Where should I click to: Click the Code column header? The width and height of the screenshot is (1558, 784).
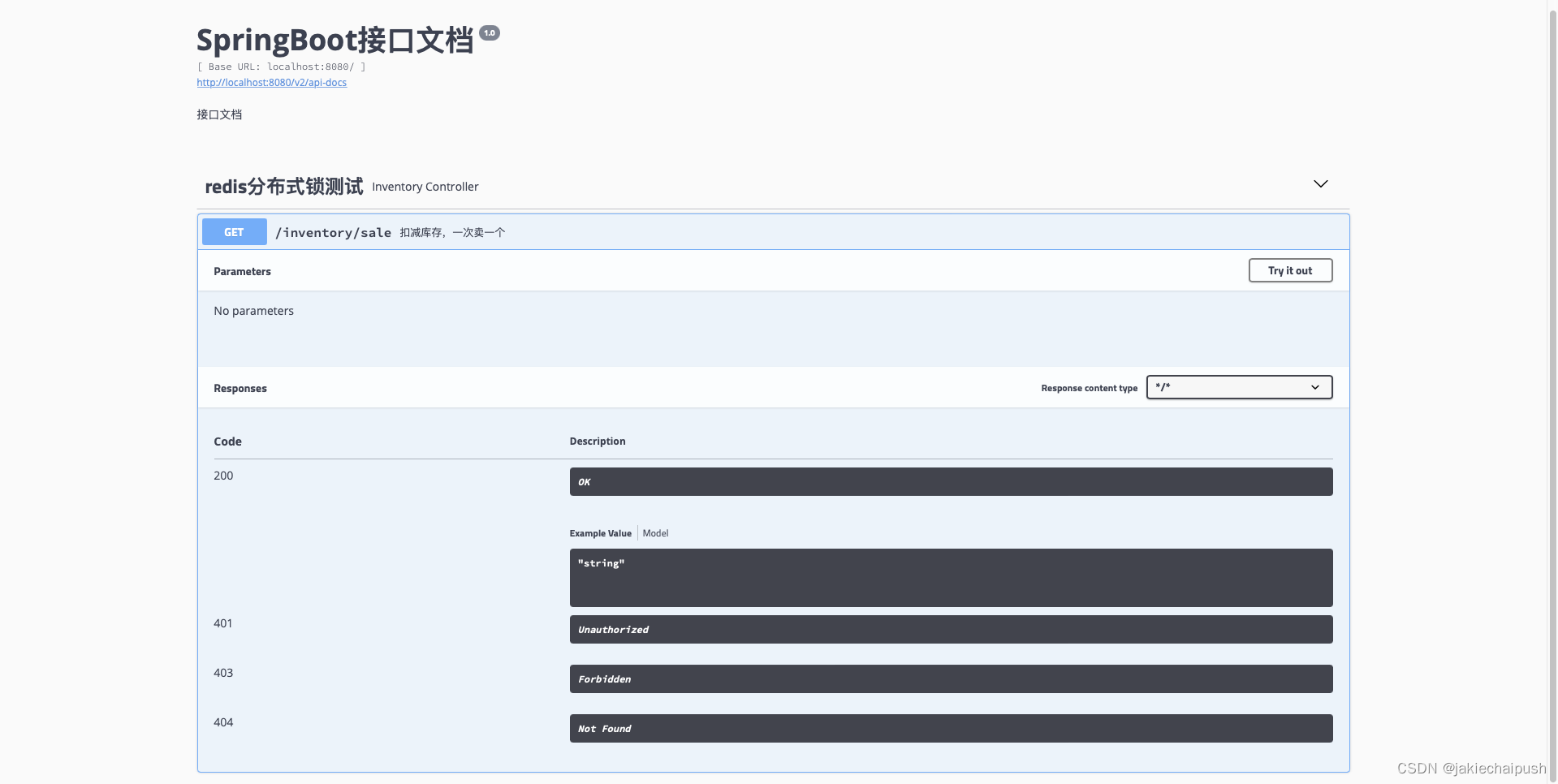(227, 442)
